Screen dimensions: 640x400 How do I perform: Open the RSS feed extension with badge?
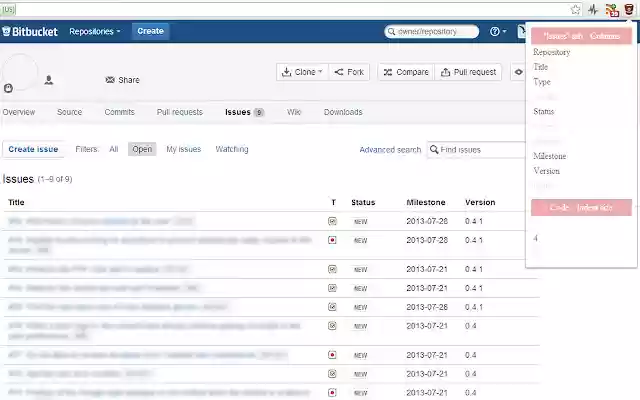click(x=612, y=10)
